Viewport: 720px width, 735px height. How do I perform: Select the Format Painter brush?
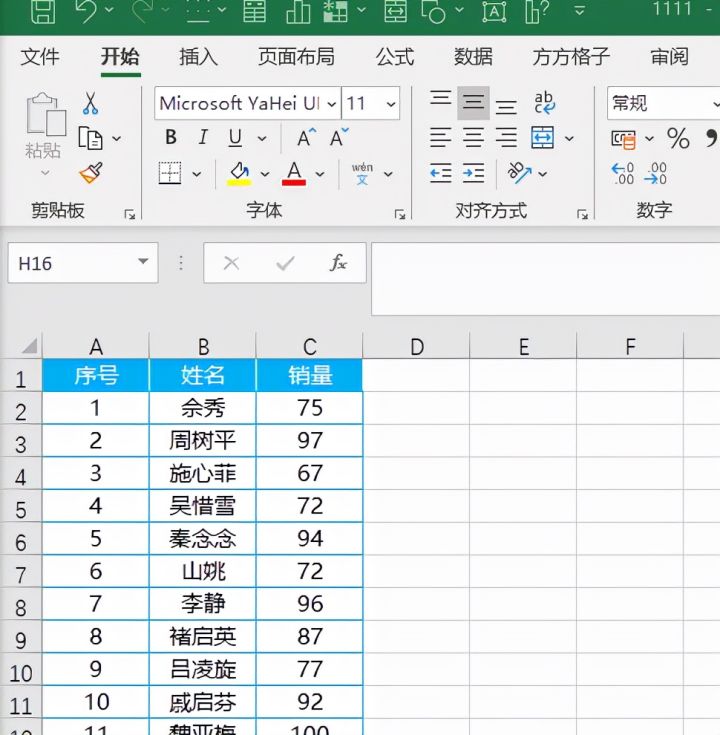tap(91, 173)
